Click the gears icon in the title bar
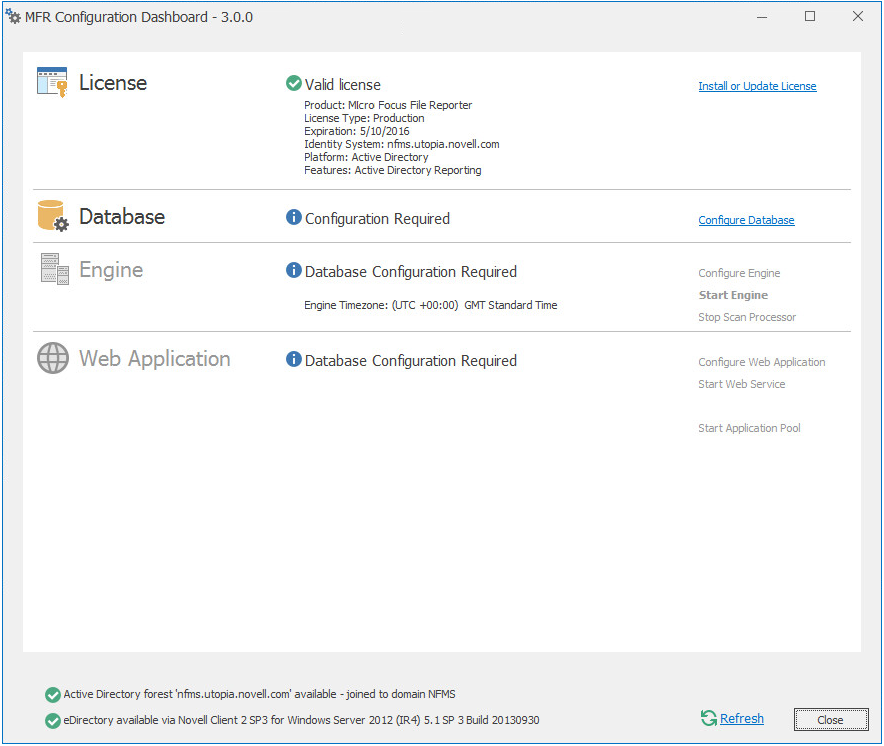The width and height of the screenshot is (884, 746). [x=13, y=16]
